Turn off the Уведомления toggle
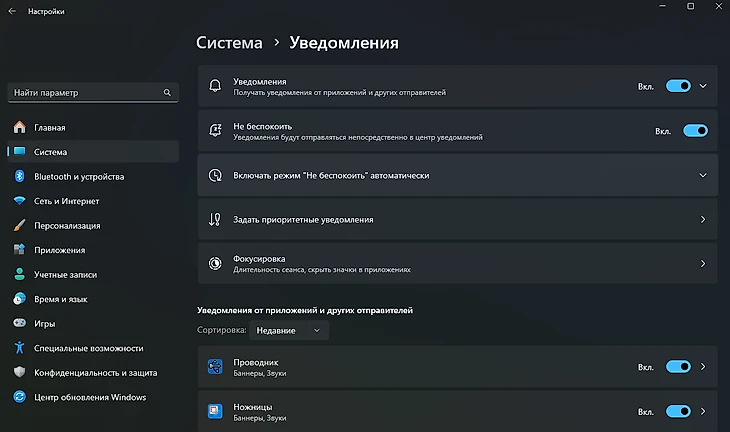The image size is (730, 432). tap(678, 86)
